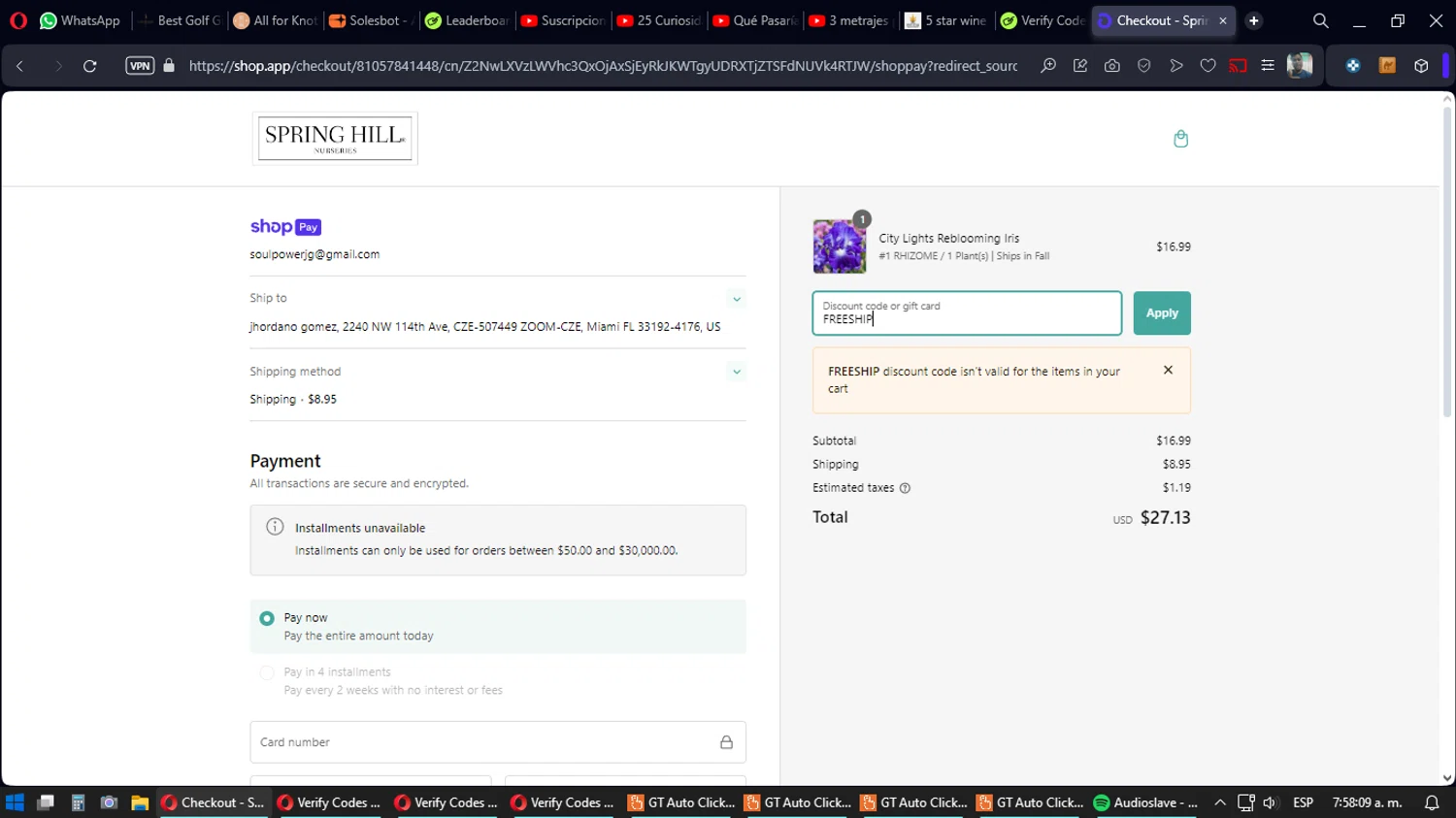Click the Total $27.13 amount
1456x818 pixels.
pyautogui.click(x=1165, y=517)
